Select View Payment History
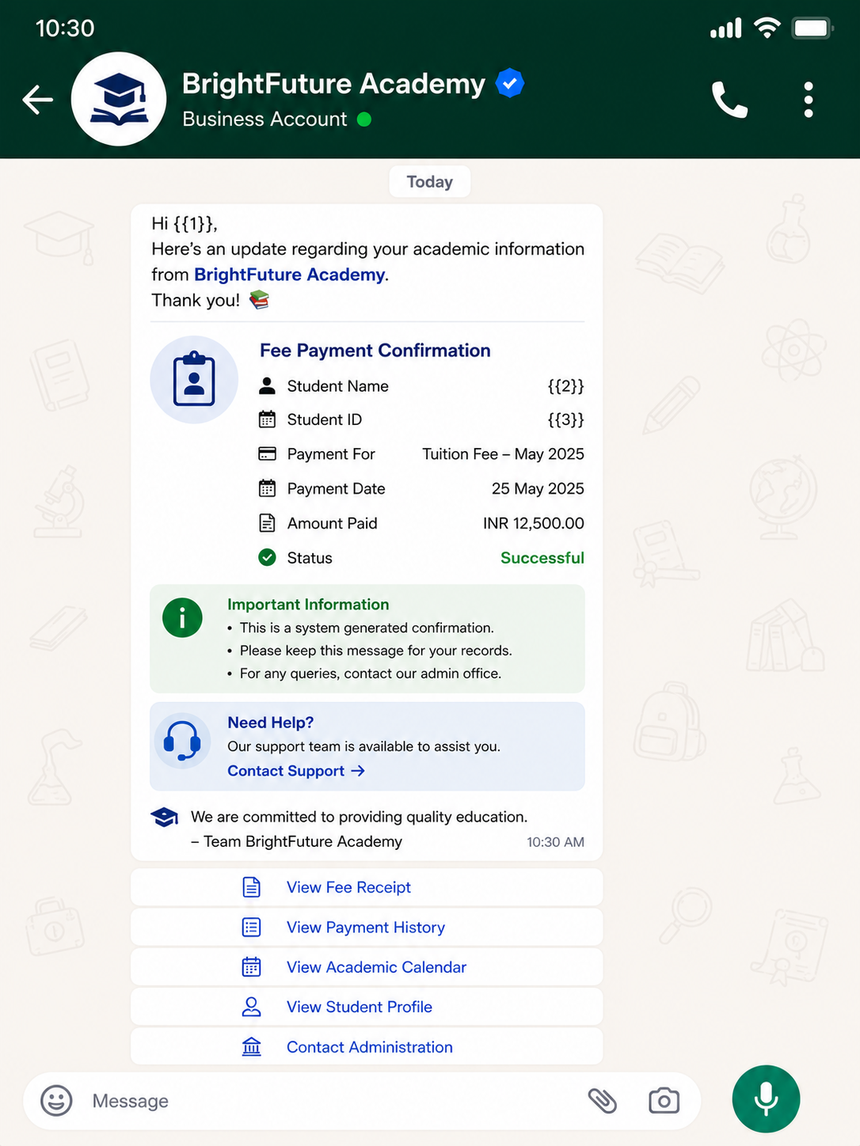Viewport: 860px width, 1146px height. [x=367, y=927]
